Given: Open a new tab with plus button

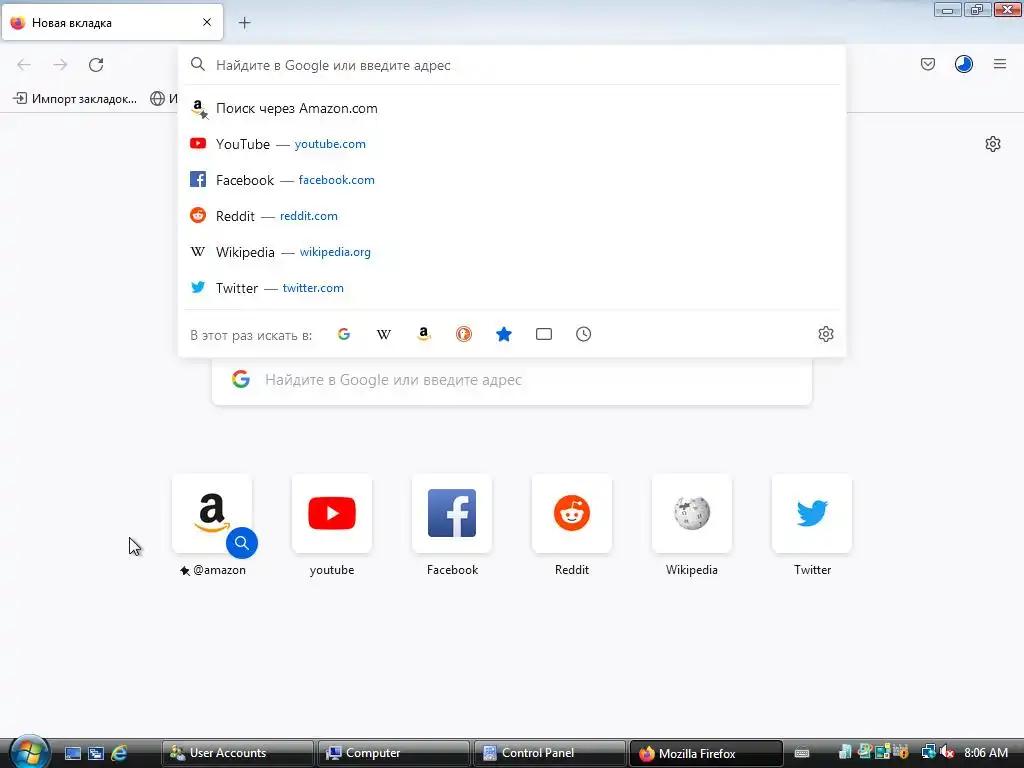Looking at the screenshot, I should [x=244, y=23].
